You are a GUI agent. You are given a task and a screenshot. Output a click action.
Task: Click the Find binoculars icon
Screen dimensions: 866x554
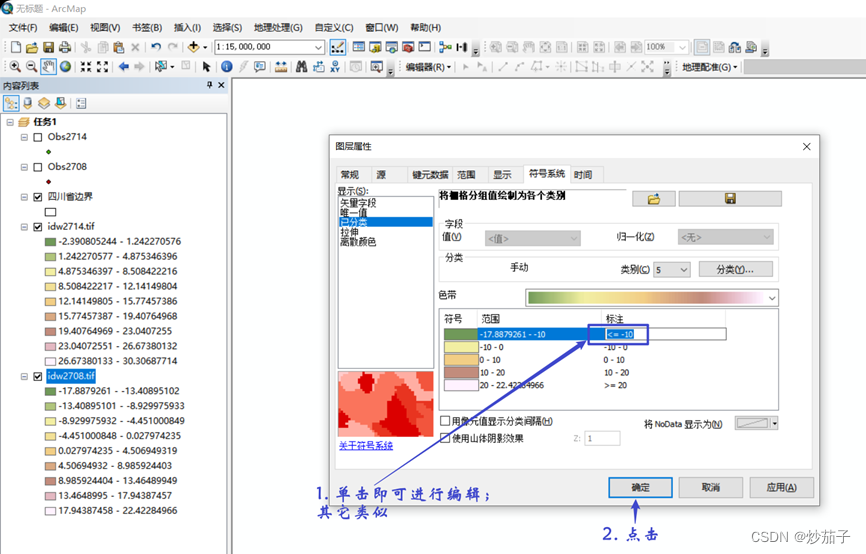[x=302, y=67]
